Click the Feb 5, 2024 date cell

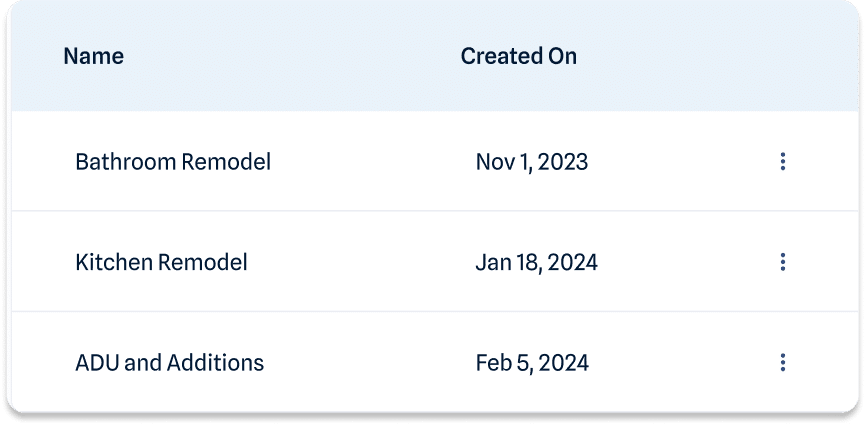(x=532, y=363)
